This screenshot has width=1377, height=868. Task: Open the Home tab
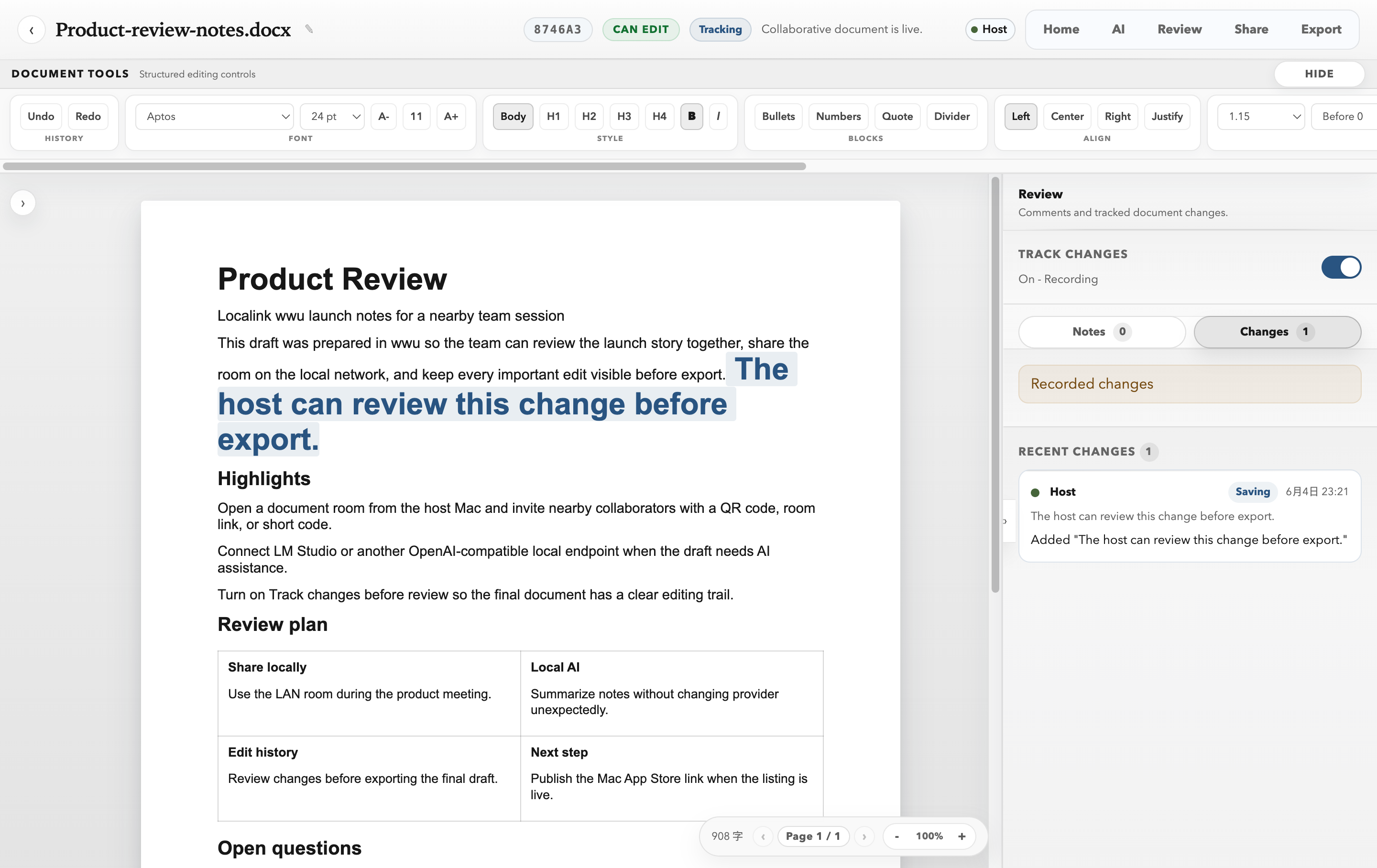[1061, 29]
